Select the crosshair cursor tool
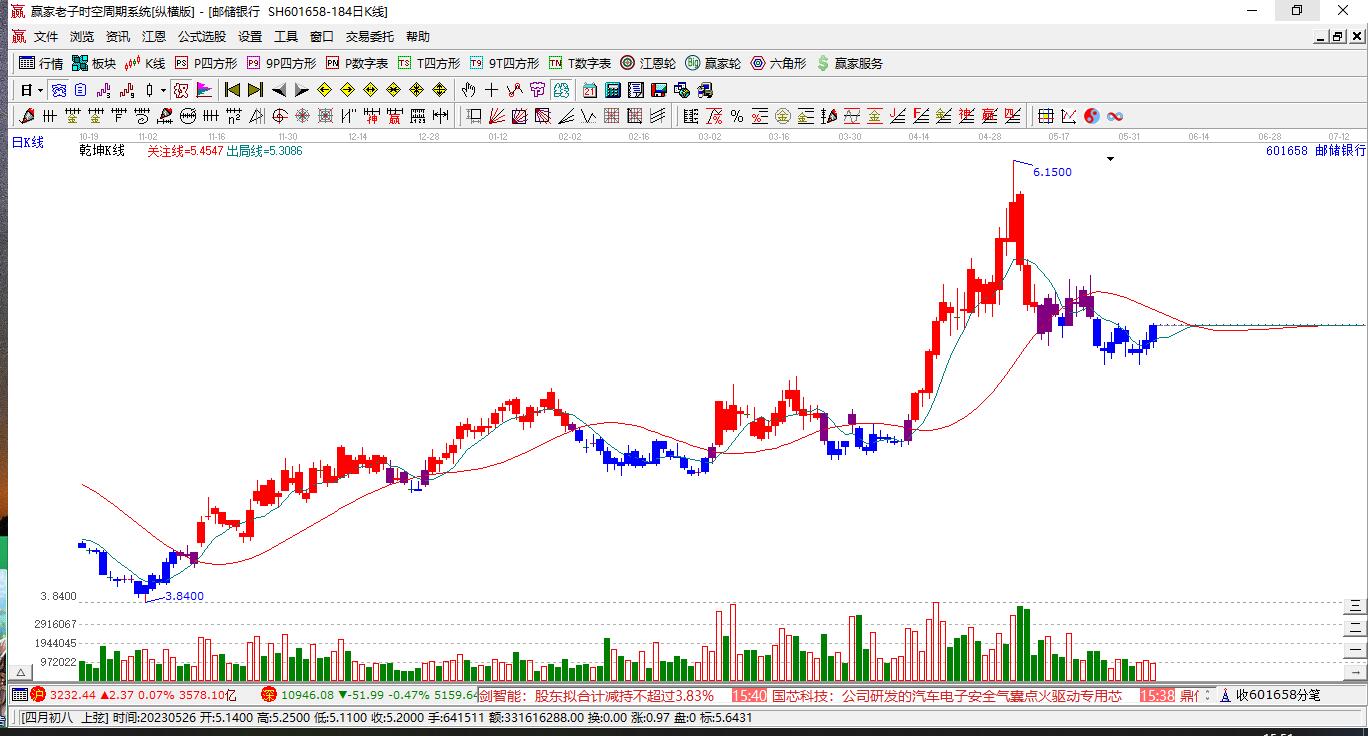 492,90
